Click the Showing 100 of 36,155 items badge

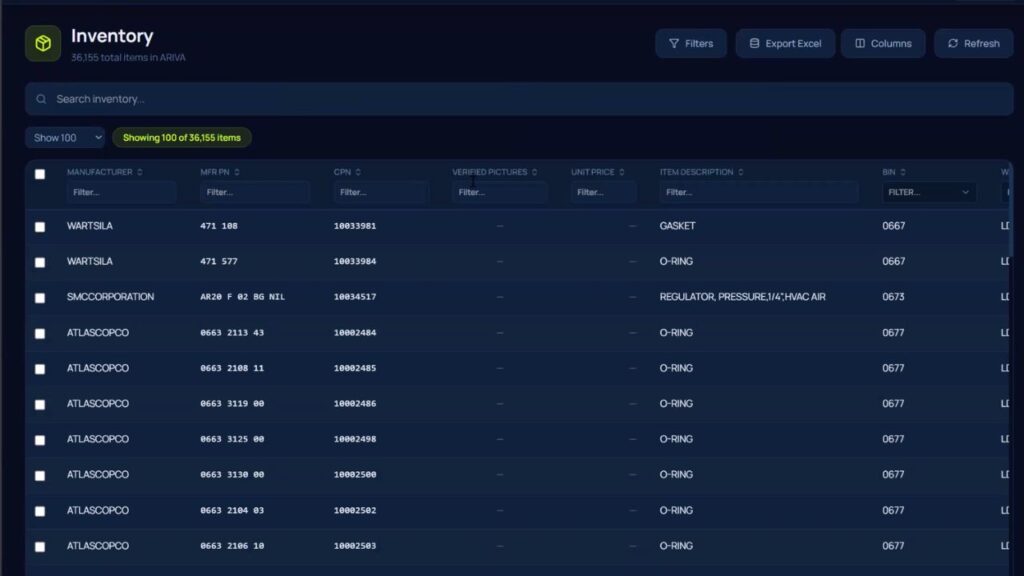coord(182,138)
